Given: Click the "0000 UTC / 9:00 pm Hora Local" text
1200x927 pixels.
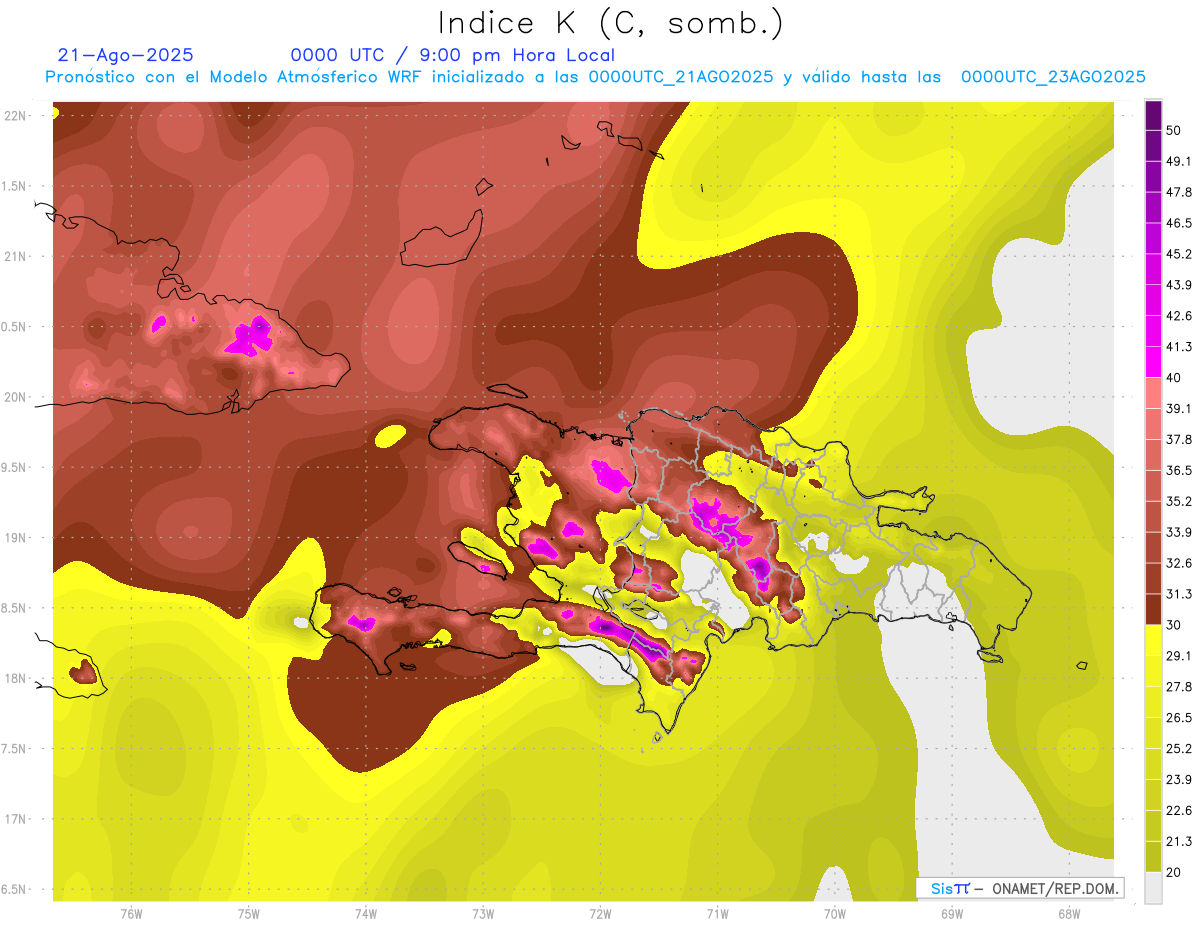Looking at the screenshot, I should coord(452,55).
